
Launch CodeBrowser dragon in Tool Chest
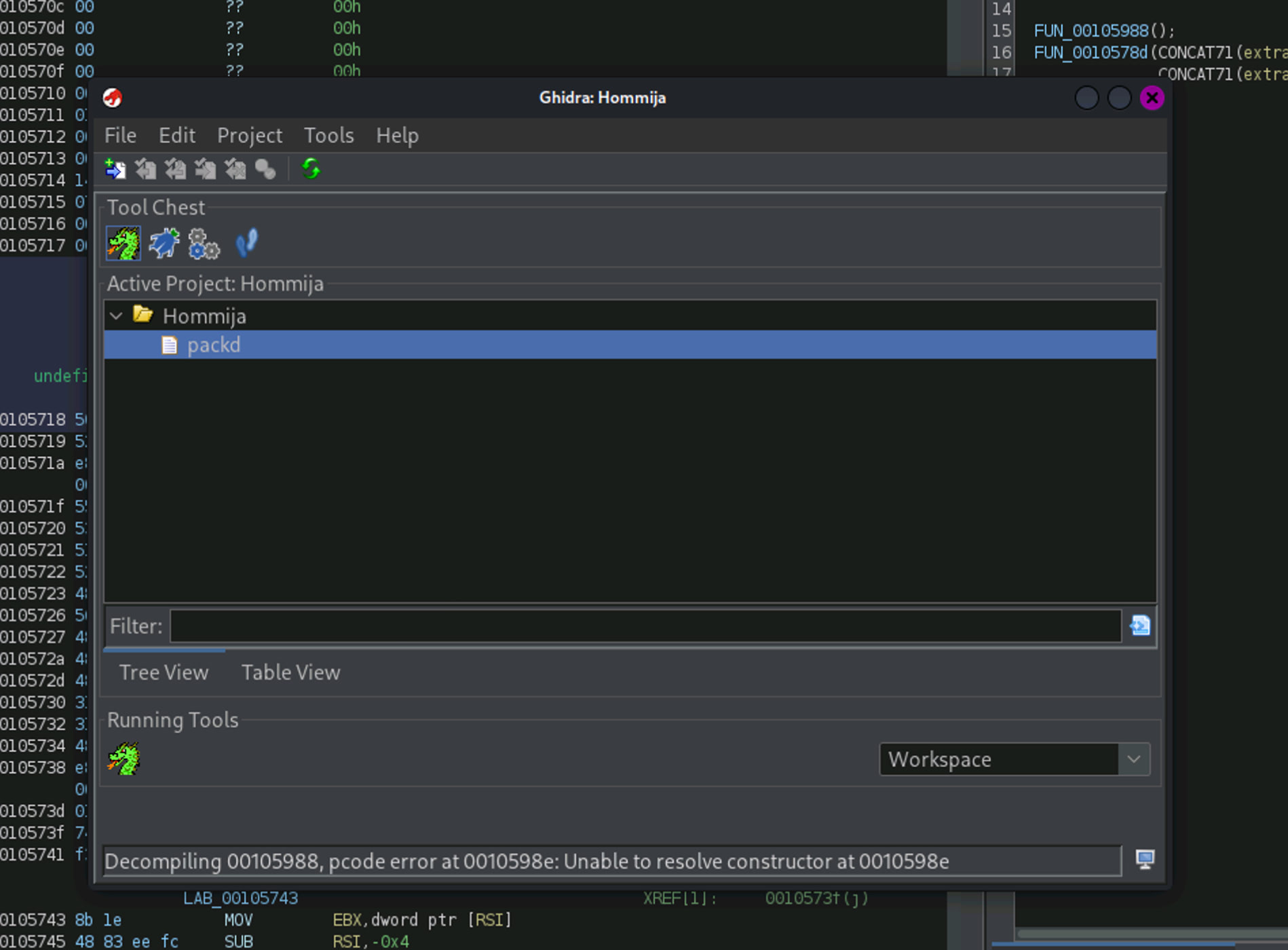coord(124,244)
